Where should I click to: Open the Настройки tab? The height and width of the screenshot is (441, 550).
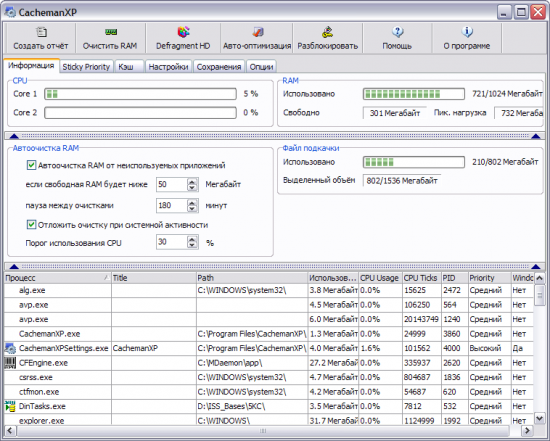point(168,67)
